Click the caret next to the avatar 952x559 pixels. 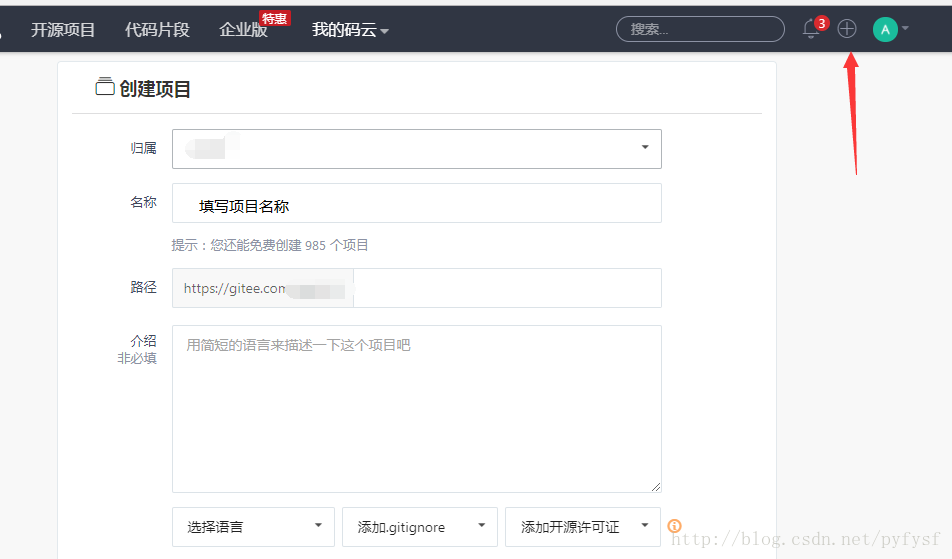(x=905, y=28)
